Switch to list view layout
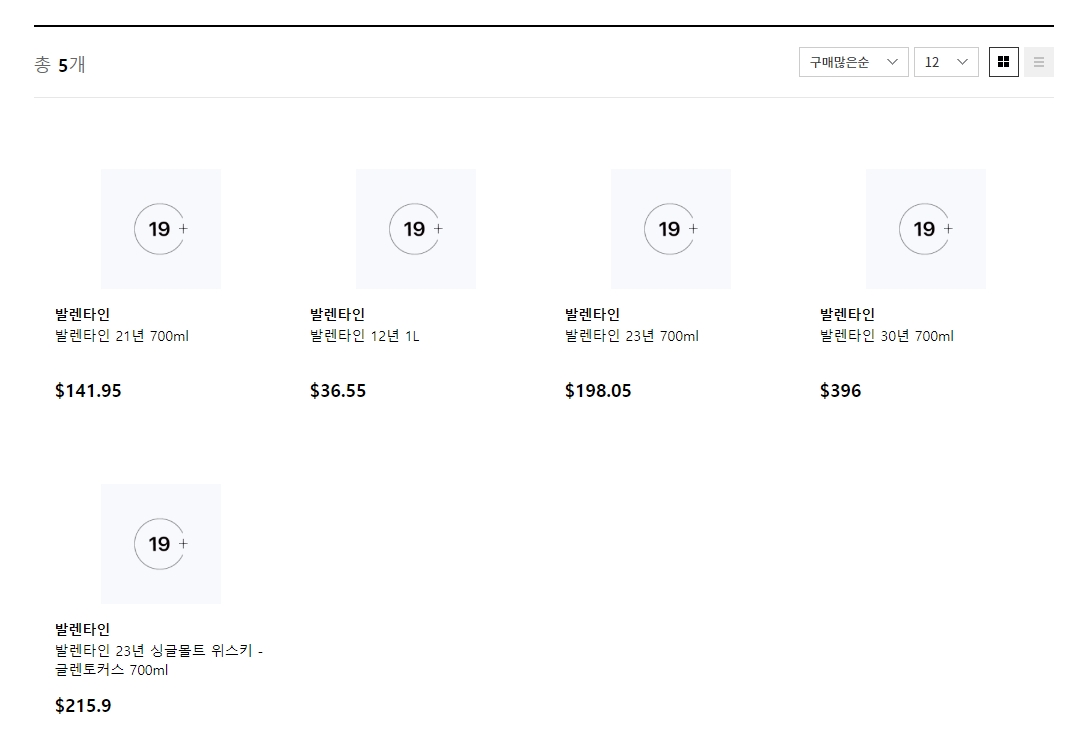The image size is (1081, 746). pyautogui.click(x=1038, y=62)
